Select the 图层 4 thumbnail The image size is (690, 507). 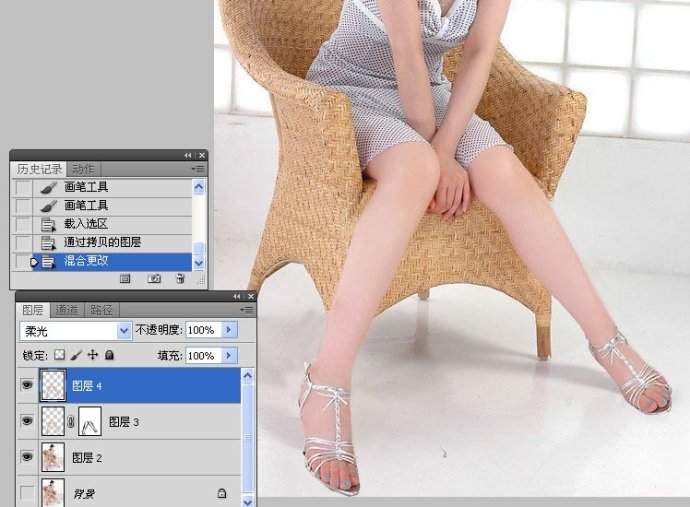[x=53, y=386]
